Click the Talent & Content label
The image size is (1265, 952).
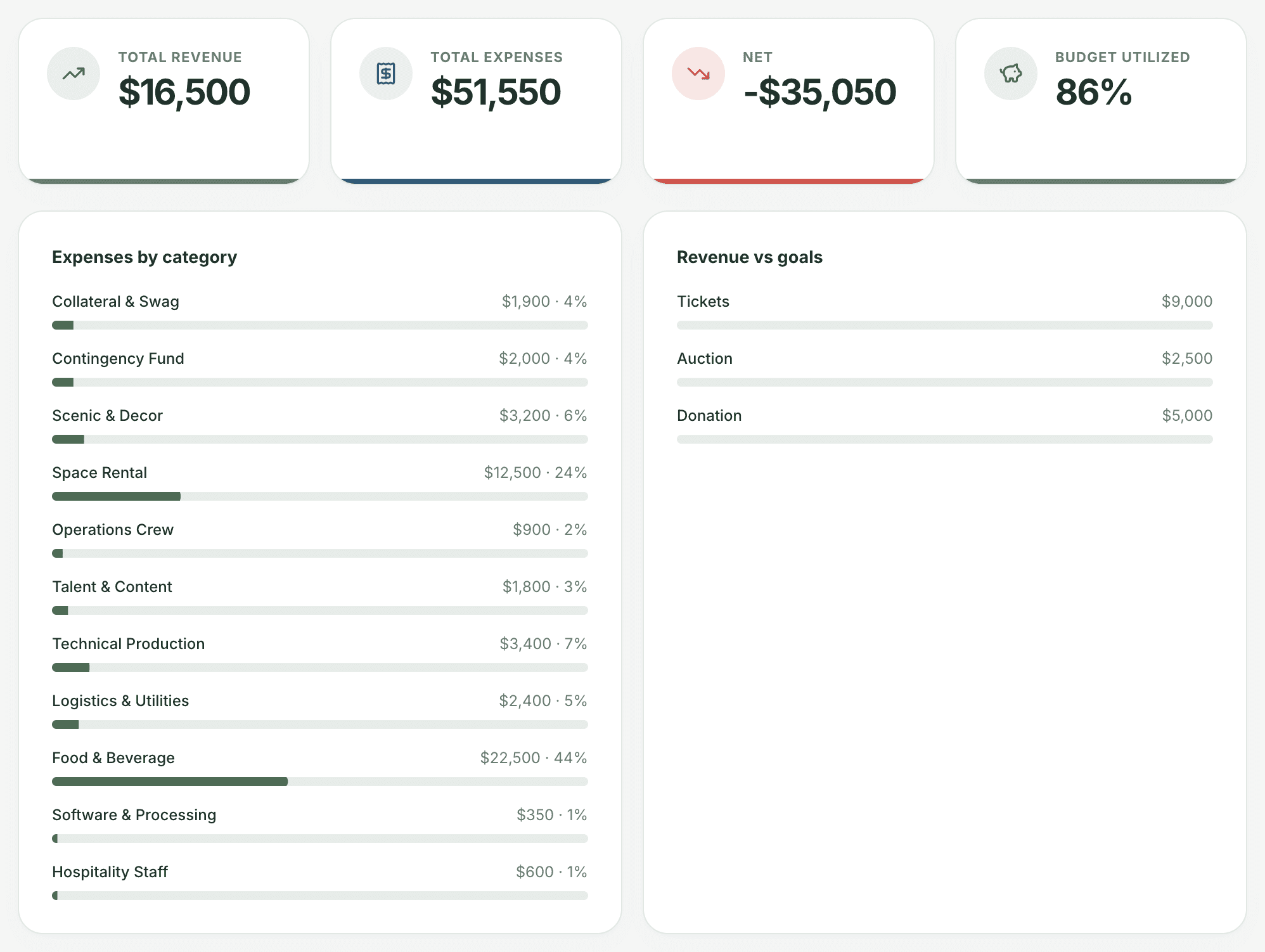112,587
